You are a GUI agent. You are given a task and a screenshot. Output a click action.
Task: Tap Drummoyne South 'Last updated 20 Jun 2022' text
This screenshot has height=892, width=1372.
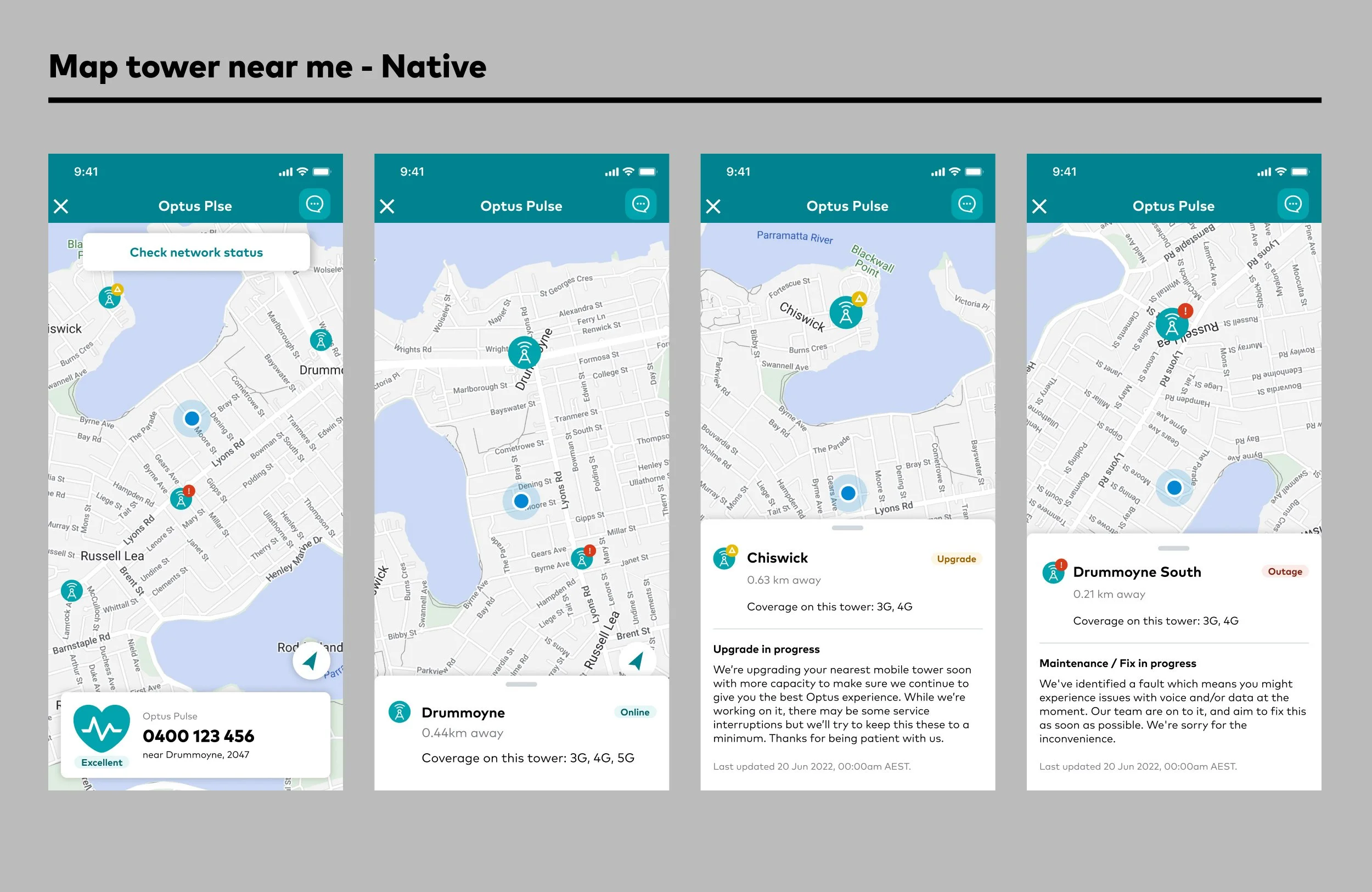click(x=1138, y=766)
